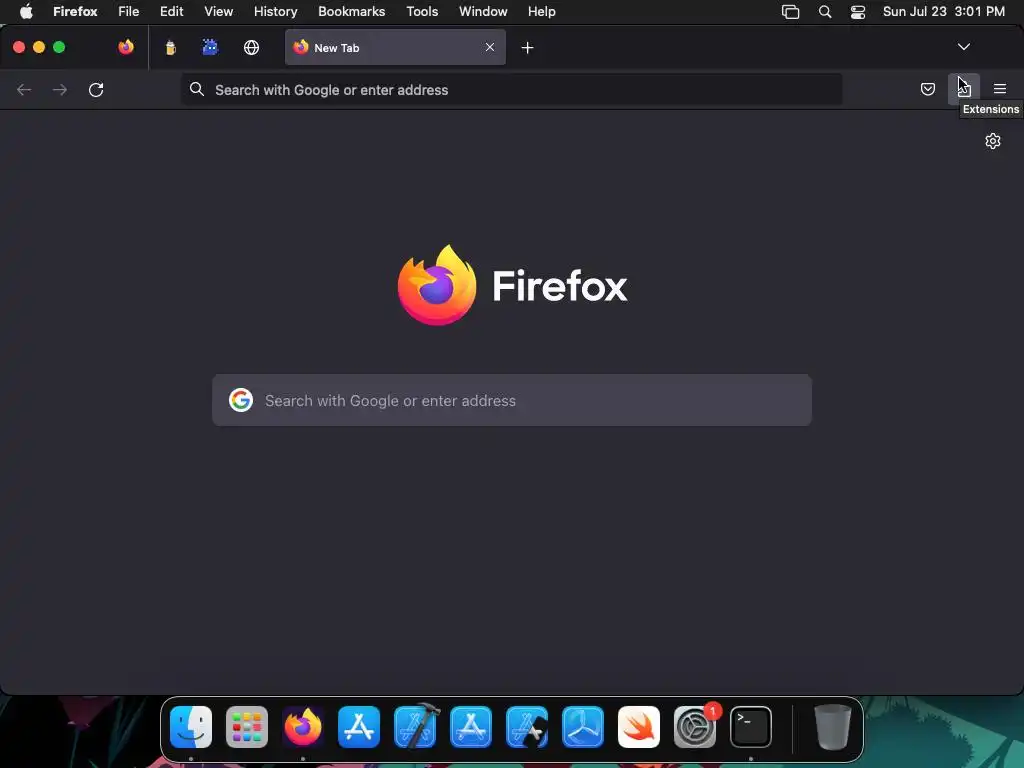
Task: Open the Help menu
Action: tap(541, 12)
